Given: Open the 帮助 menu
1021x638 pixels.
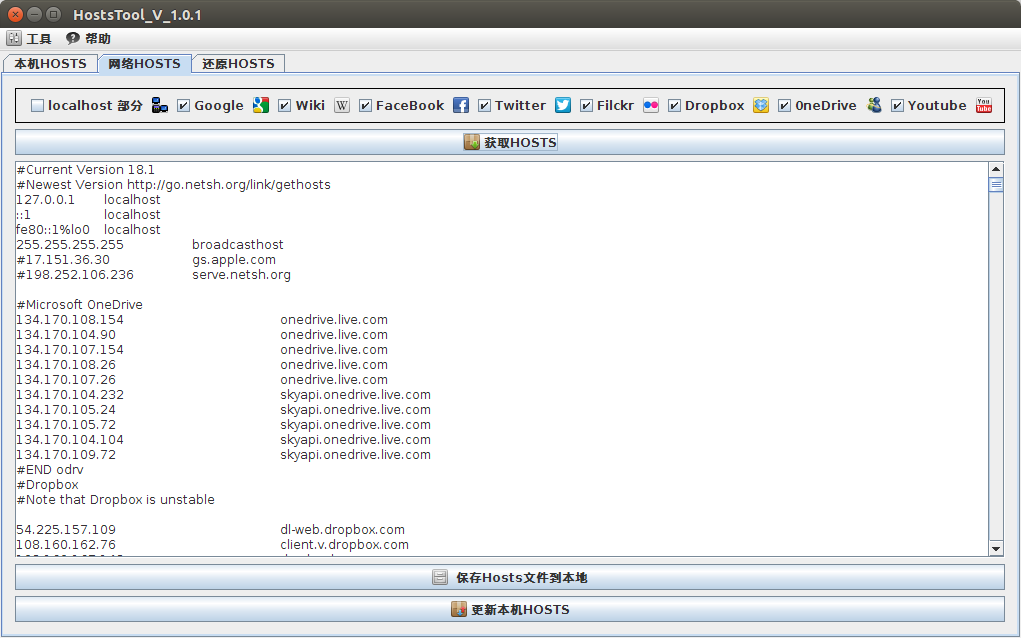Looking at the screenshot, I should 89,38.
